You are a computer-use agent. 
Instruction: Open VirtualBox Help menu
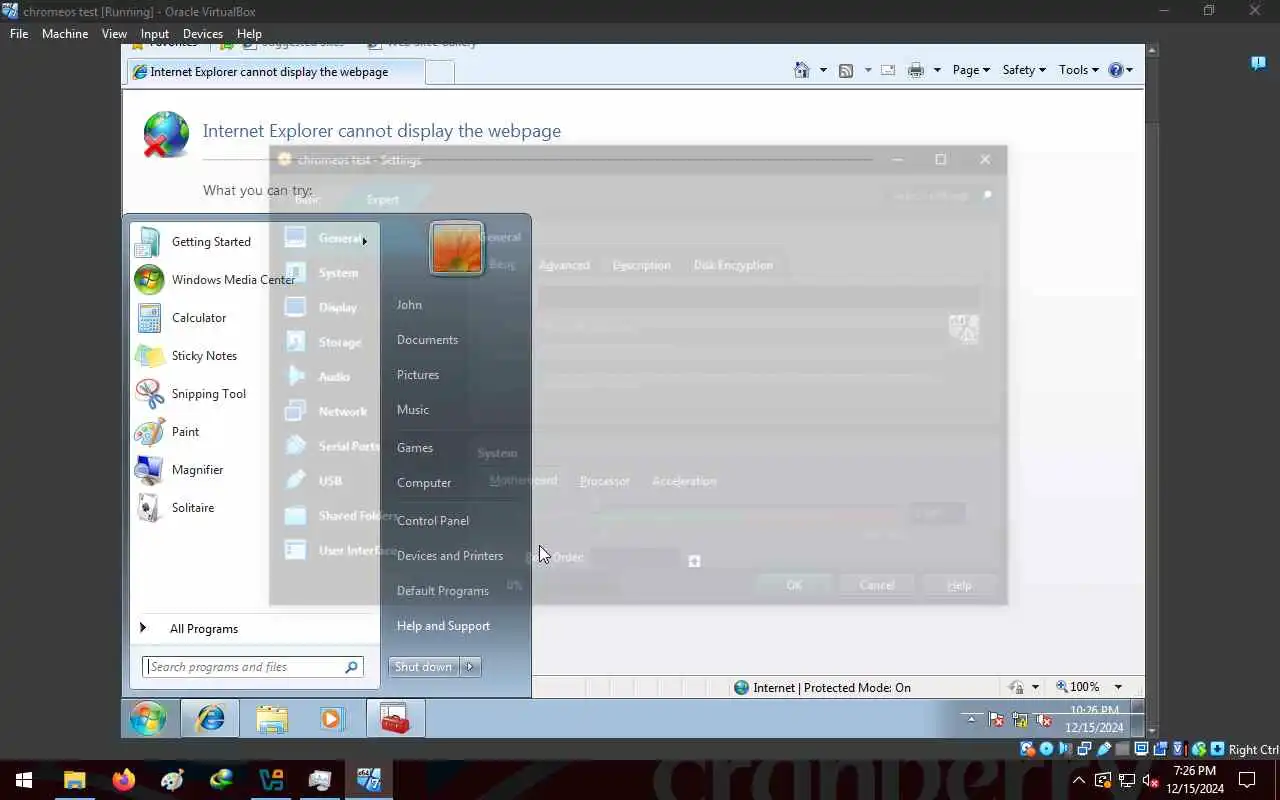pos(249,34)
